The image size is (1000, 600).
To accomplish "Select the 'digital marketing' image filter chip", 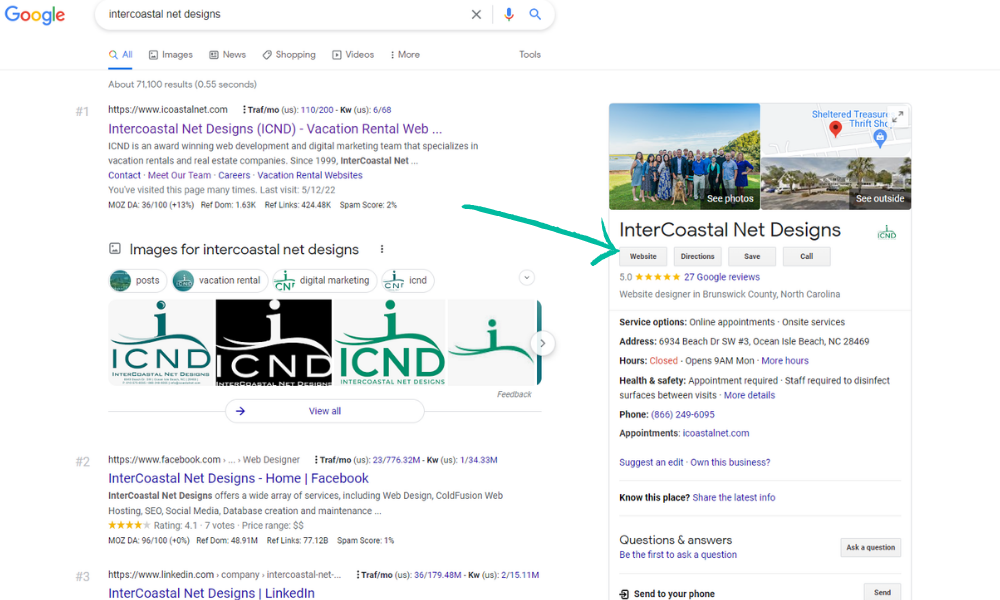I will click(325, 281).
